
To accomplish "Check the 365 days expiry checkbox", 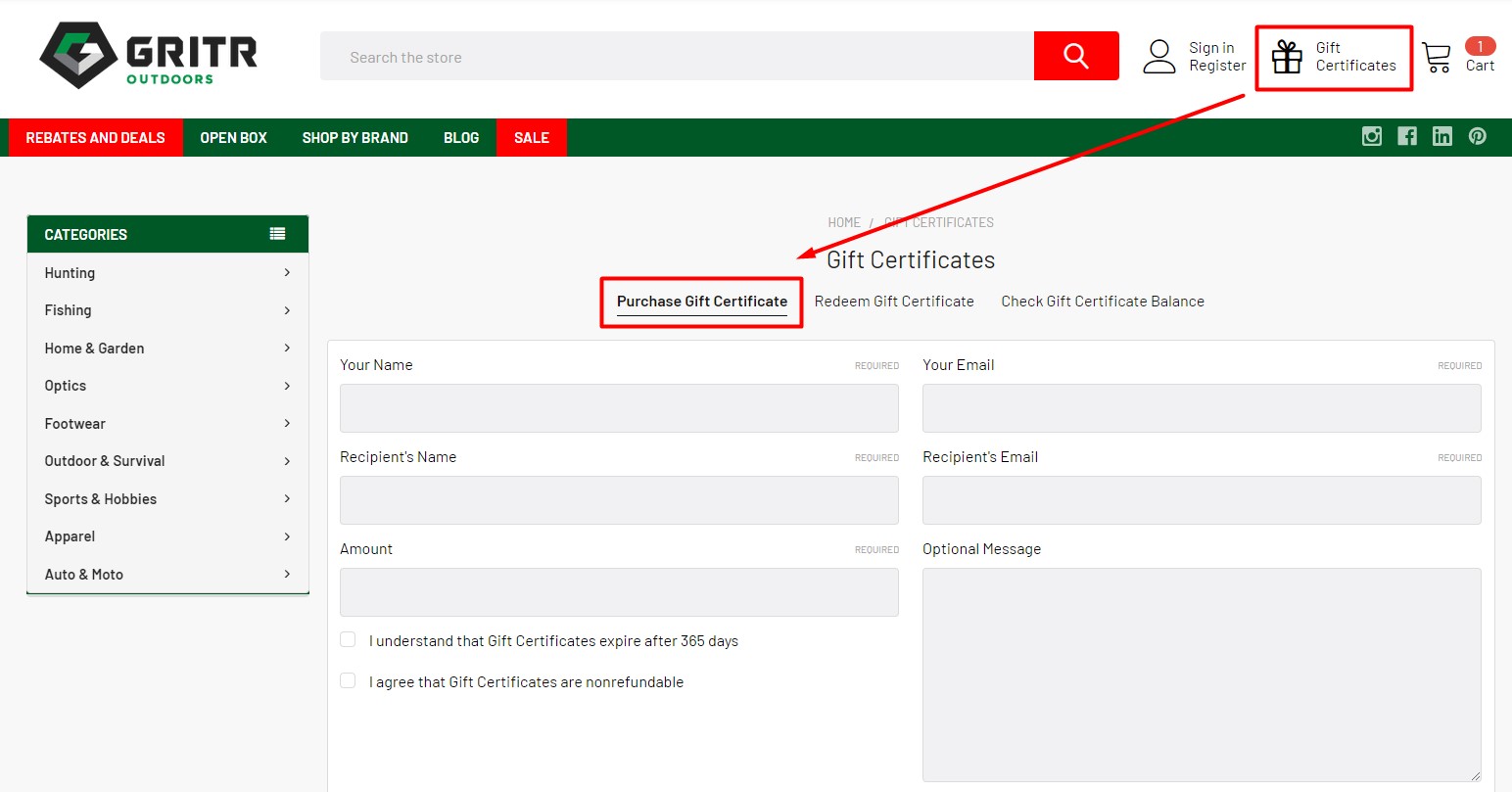I will [348, 639].
